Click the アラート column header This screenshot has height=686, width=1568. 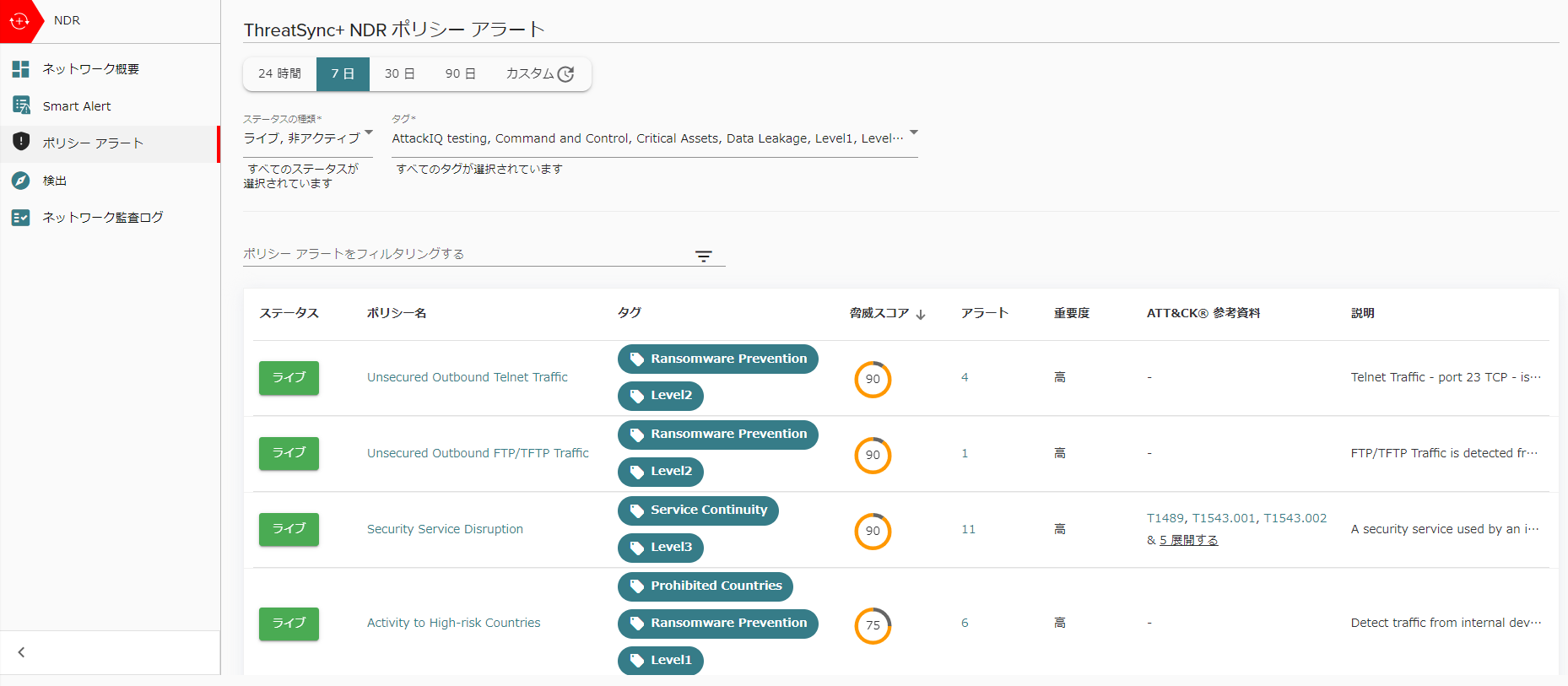tap(985, 313)
